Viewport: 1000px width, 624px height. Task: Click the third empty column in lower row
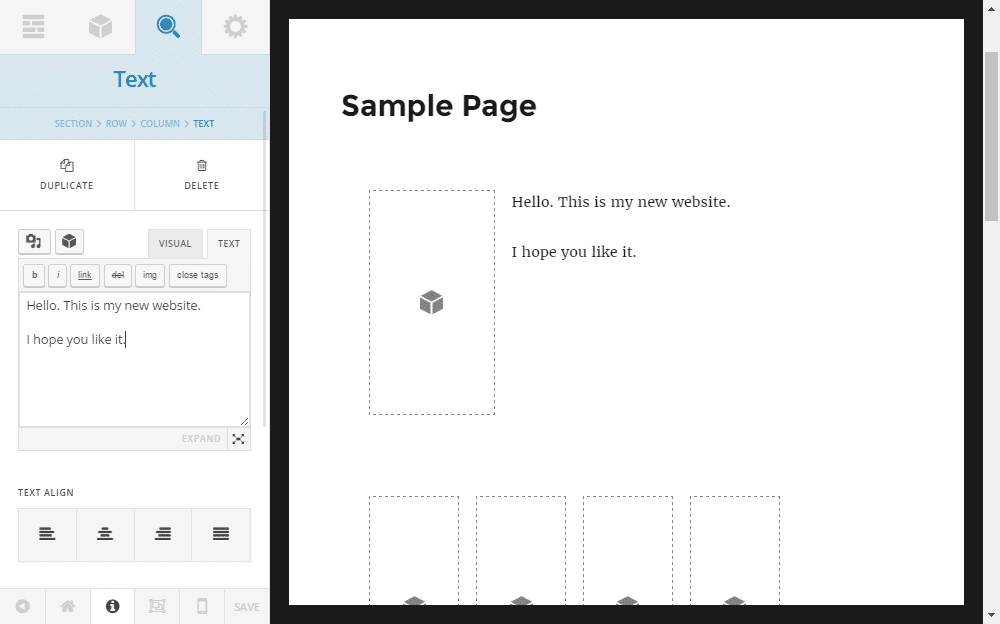click(x=628, y=551)
